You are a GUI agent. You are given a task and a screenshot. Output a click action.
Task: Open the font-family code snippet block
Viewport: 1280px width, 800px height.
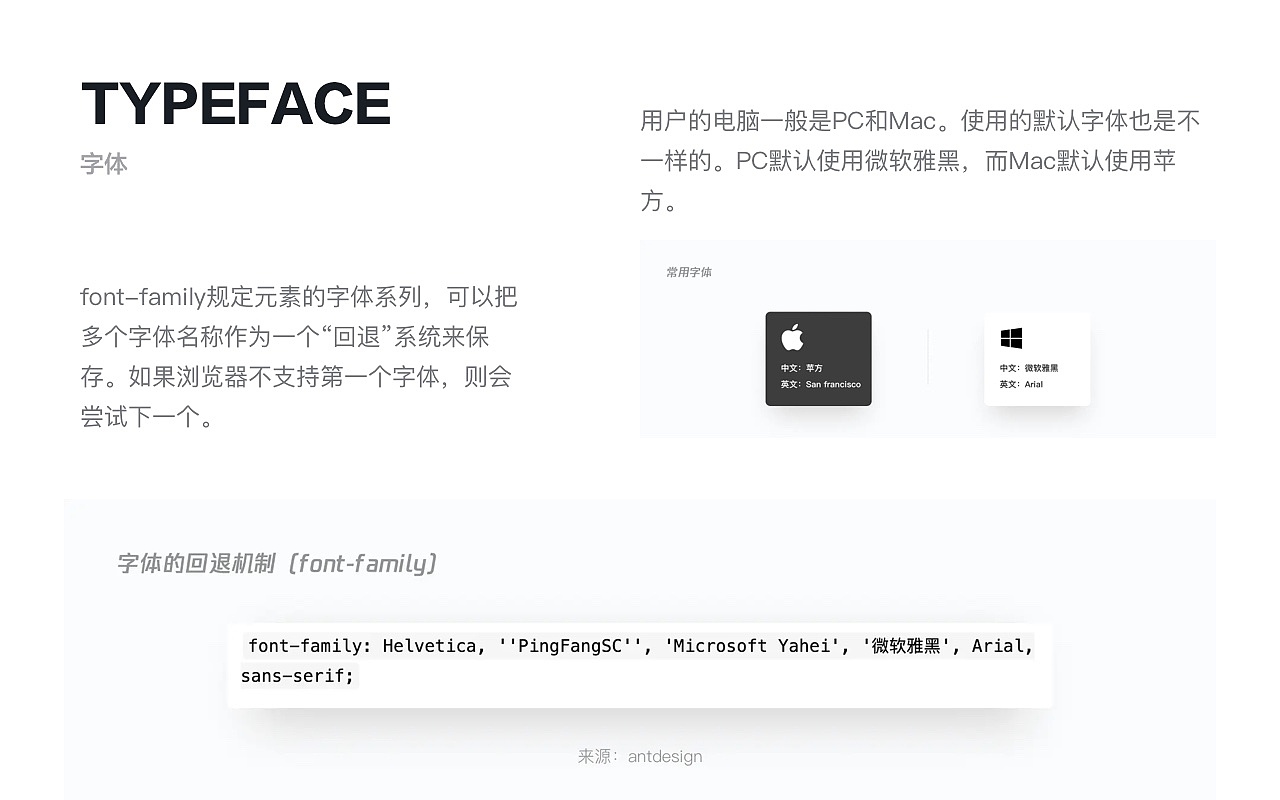640,661
